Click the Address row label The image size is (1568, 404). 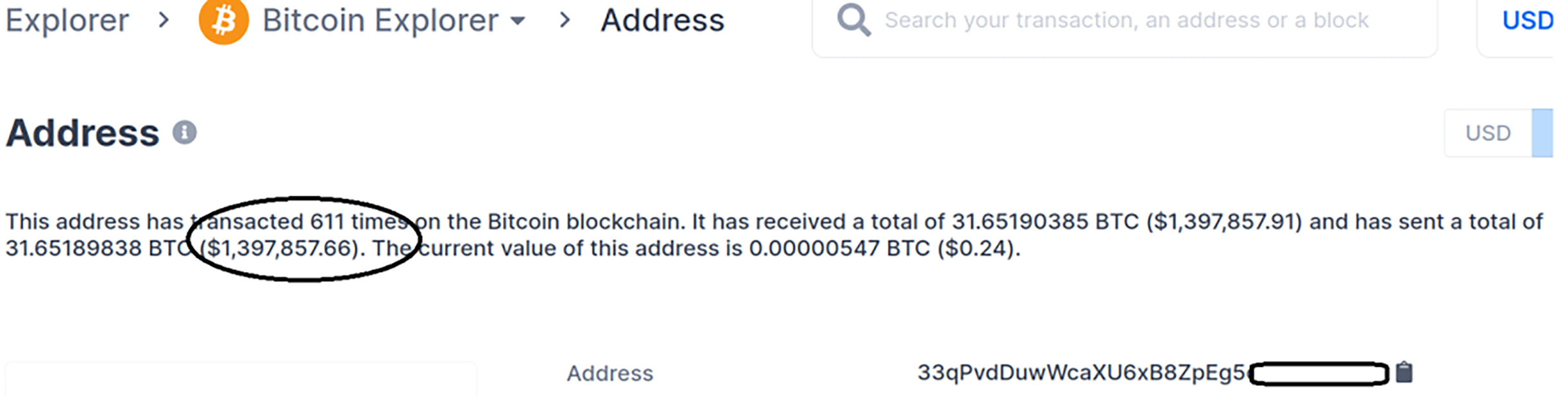609,373
